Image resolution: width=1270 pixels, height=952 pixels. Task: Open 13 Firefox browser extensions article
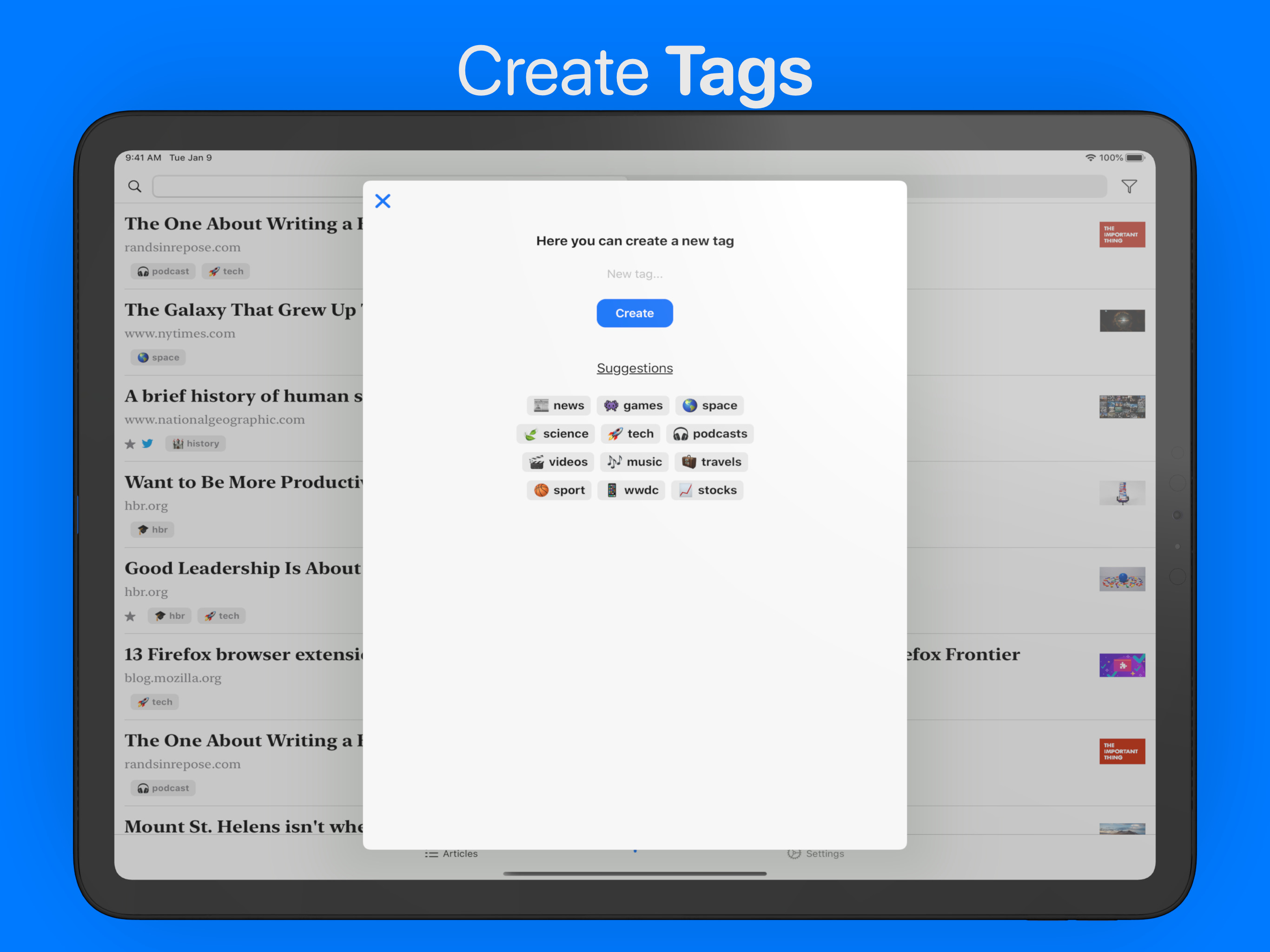pyautogui.click(x=244, y=654)
